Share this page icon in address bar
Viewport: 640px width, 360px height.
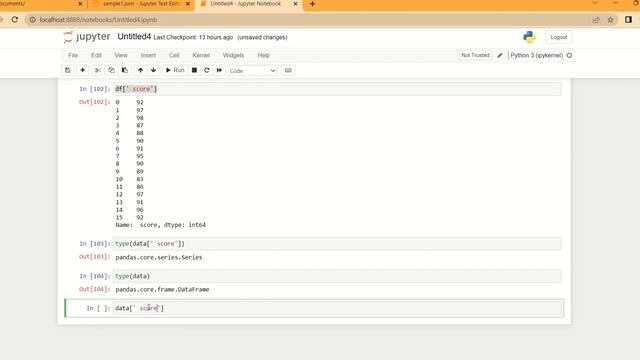coord(596,20)
